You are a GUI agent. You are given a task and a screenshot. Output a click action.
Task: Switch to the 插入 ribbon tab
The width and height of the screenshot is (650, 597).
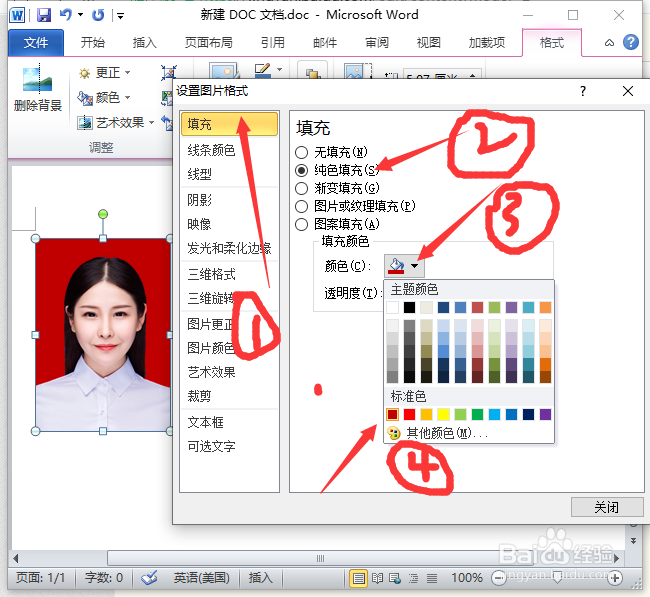tap(144, 42)
